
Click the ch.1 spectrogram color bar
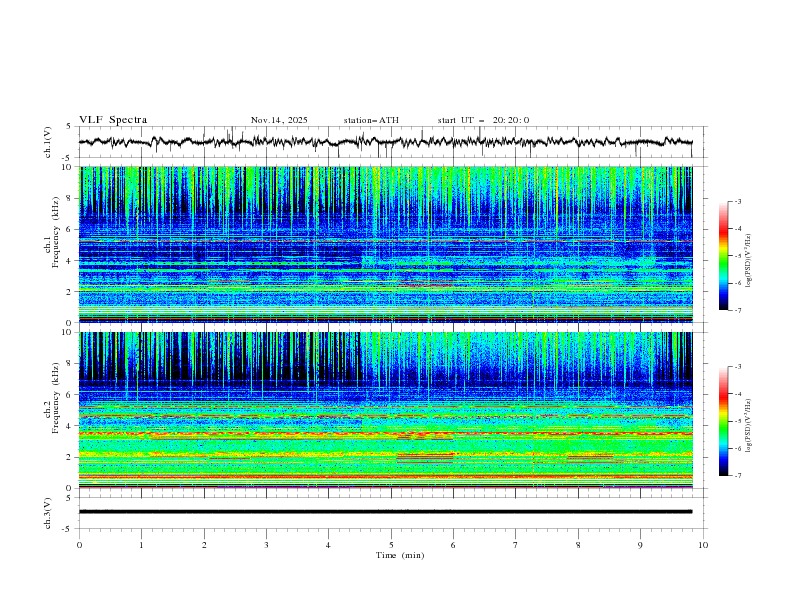pos(724,256)
